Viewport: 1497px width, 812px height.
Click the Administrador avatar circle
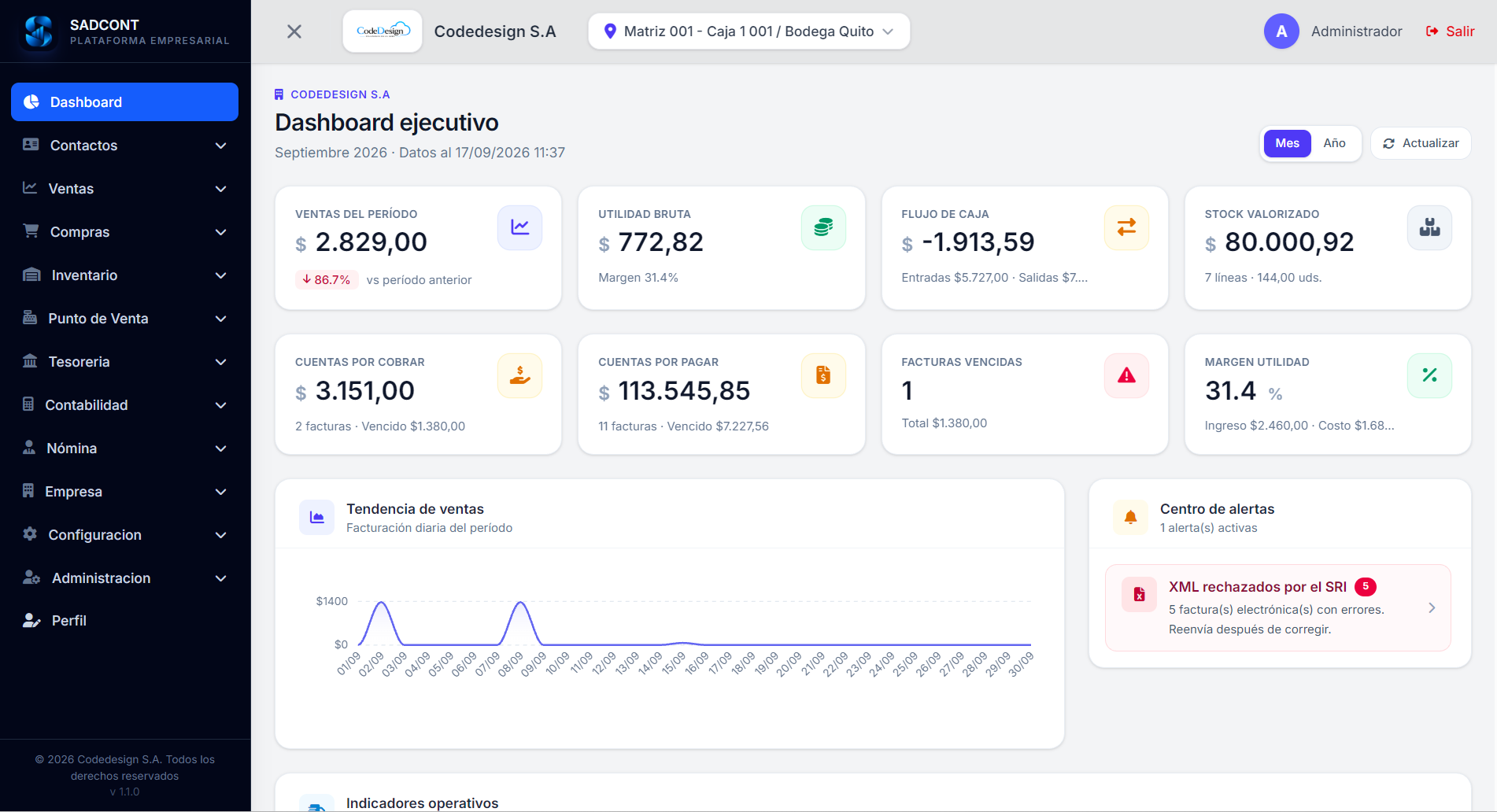coord(1281,31)
